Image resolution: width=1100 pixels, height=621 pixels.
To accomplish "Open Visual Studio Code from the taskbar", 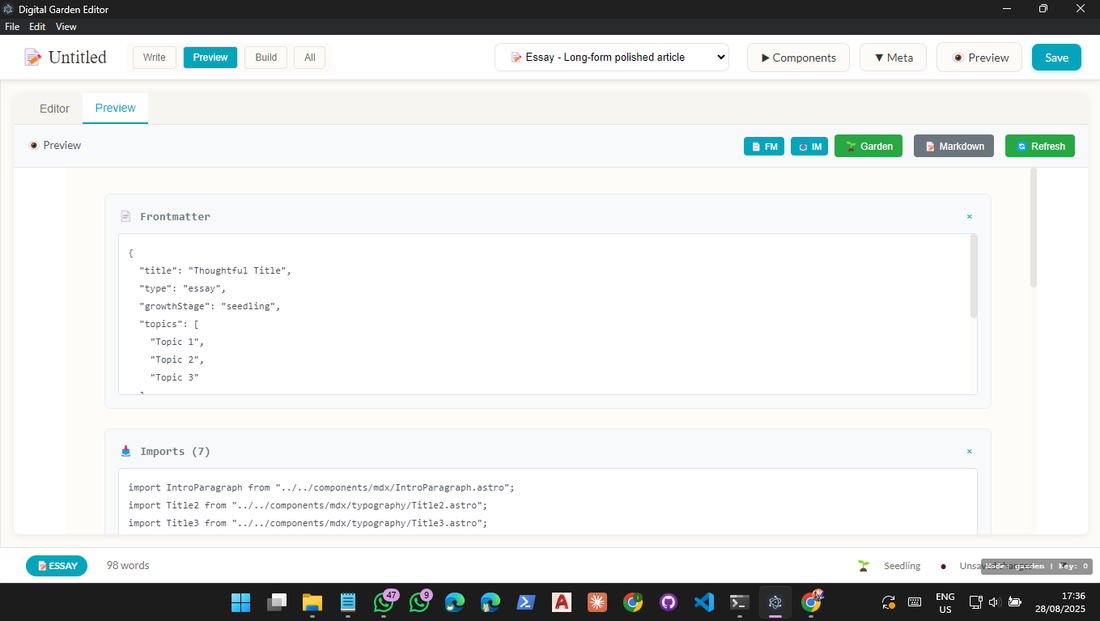I will coord(704,603).
